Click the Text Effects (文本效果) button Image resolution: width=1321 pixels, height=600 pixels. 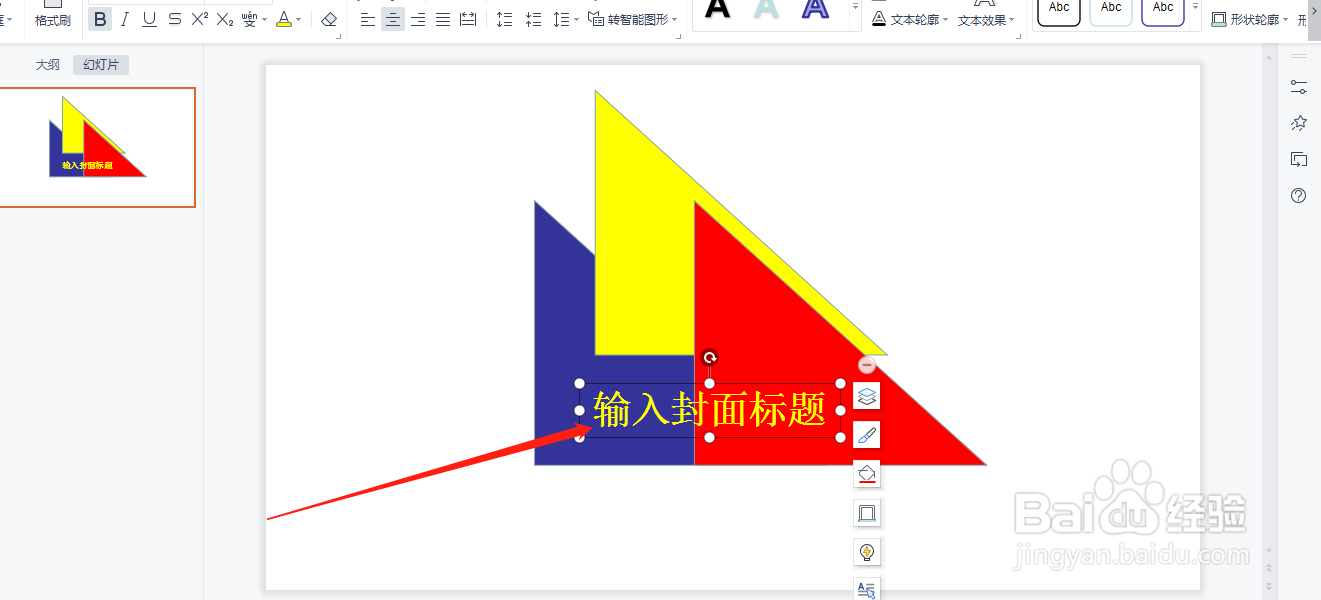coord(982,20)
